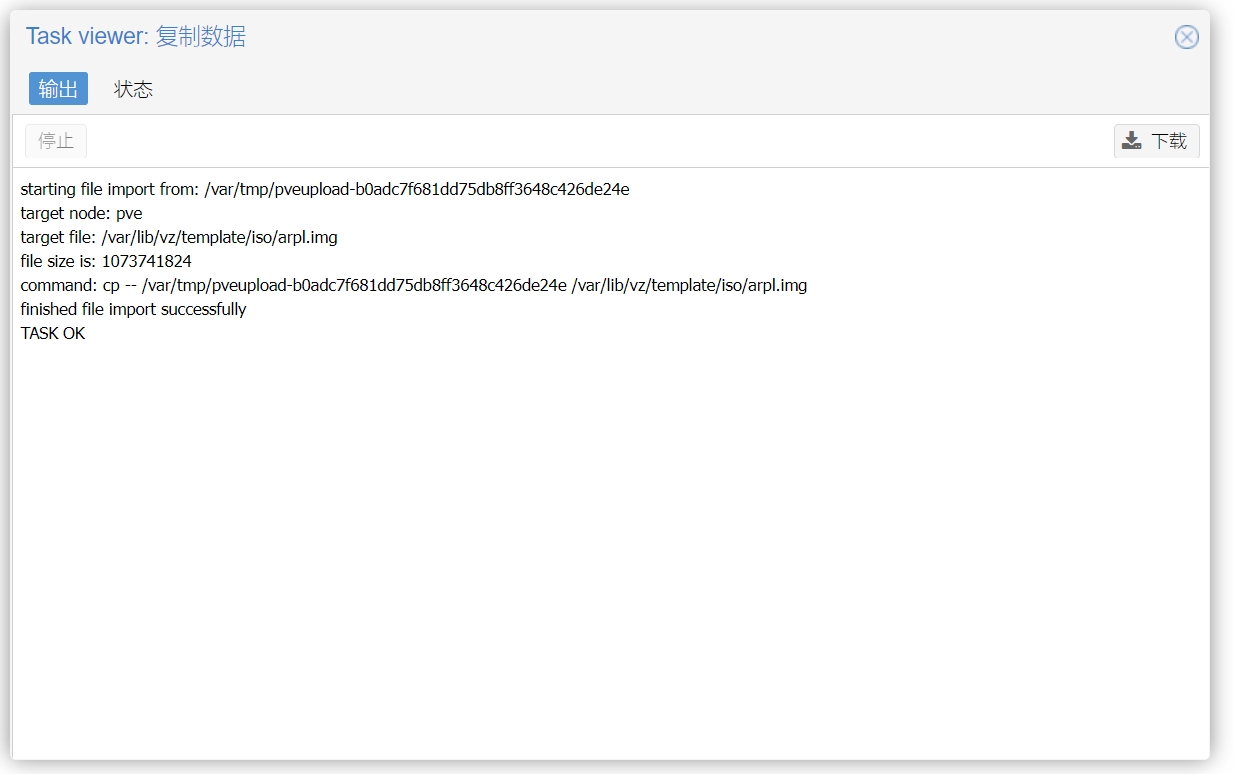1234x774 pixels.
Task: Click the pveupload temp path in first line
Action: [417, 189]
